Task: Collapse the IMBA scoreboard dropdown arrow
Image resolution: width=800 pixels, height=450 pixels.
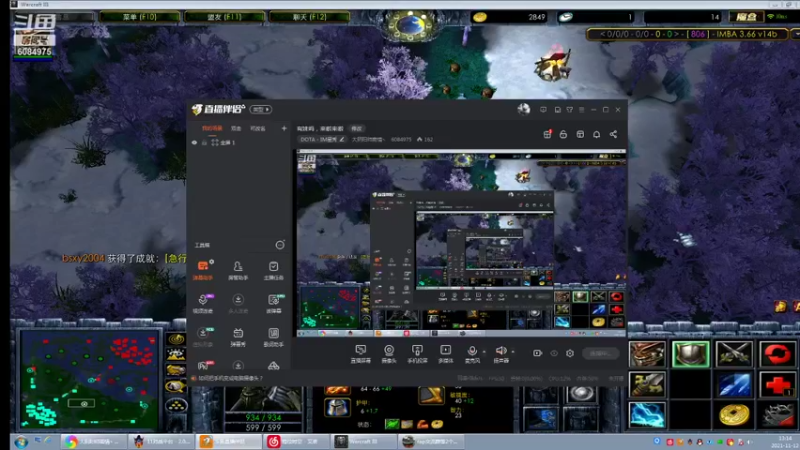Action: 795,34
